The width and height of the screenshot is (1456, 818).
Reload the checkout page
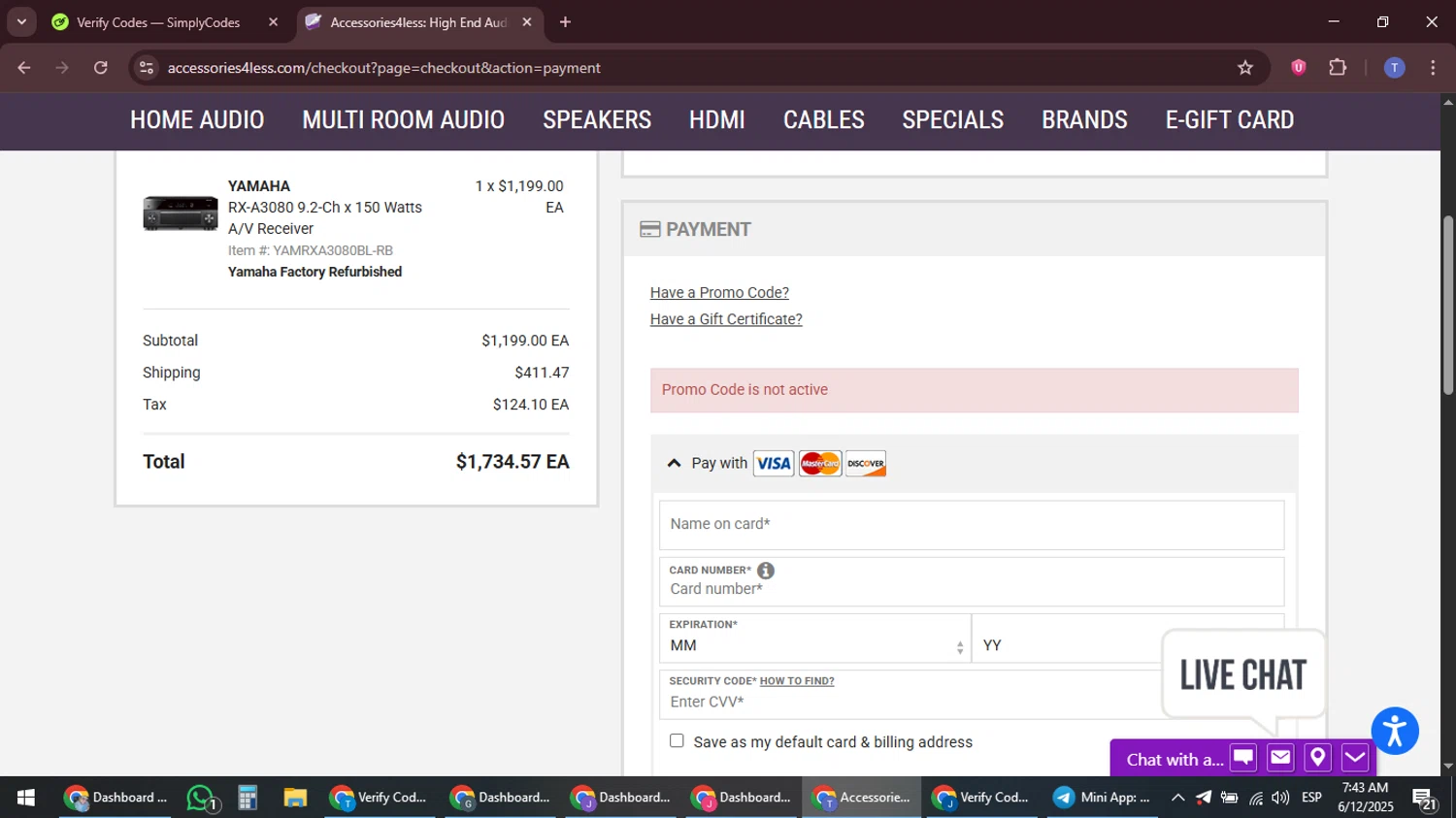pyautogui.click(x=101, y=68)
